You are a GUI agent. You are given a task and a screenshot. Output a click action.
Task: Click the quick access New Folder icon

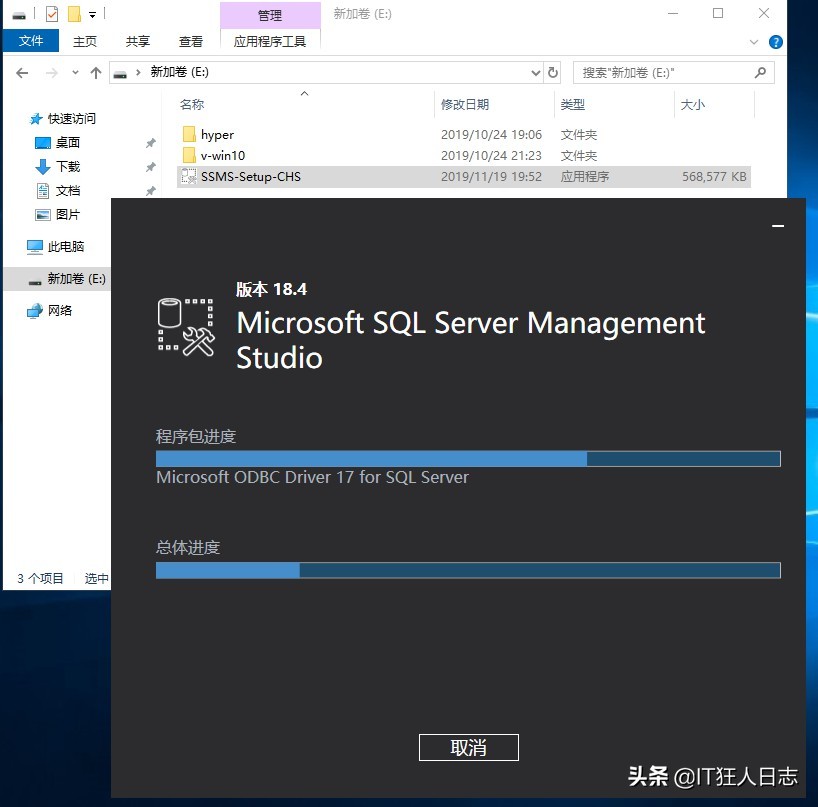click(x=74, y=14)
